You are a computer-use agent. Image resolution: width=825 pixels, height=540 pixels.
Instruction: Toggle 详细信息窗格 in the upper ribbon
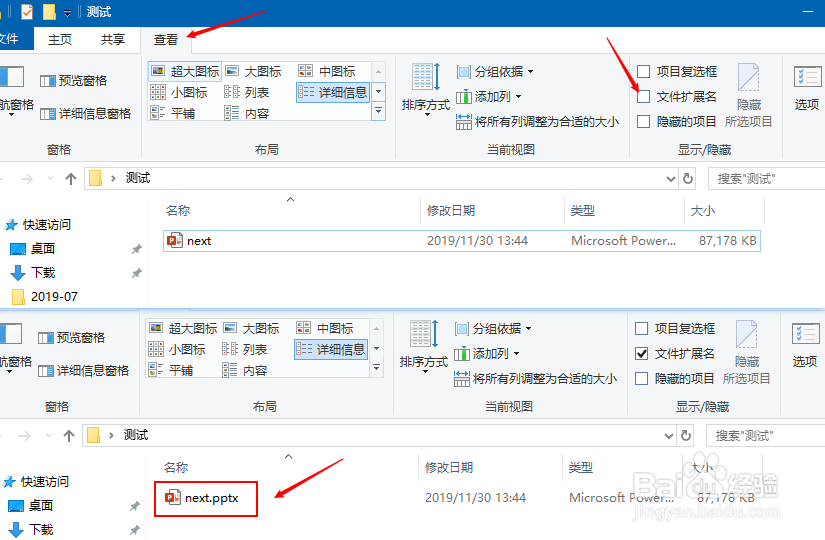tap(86, 114)
